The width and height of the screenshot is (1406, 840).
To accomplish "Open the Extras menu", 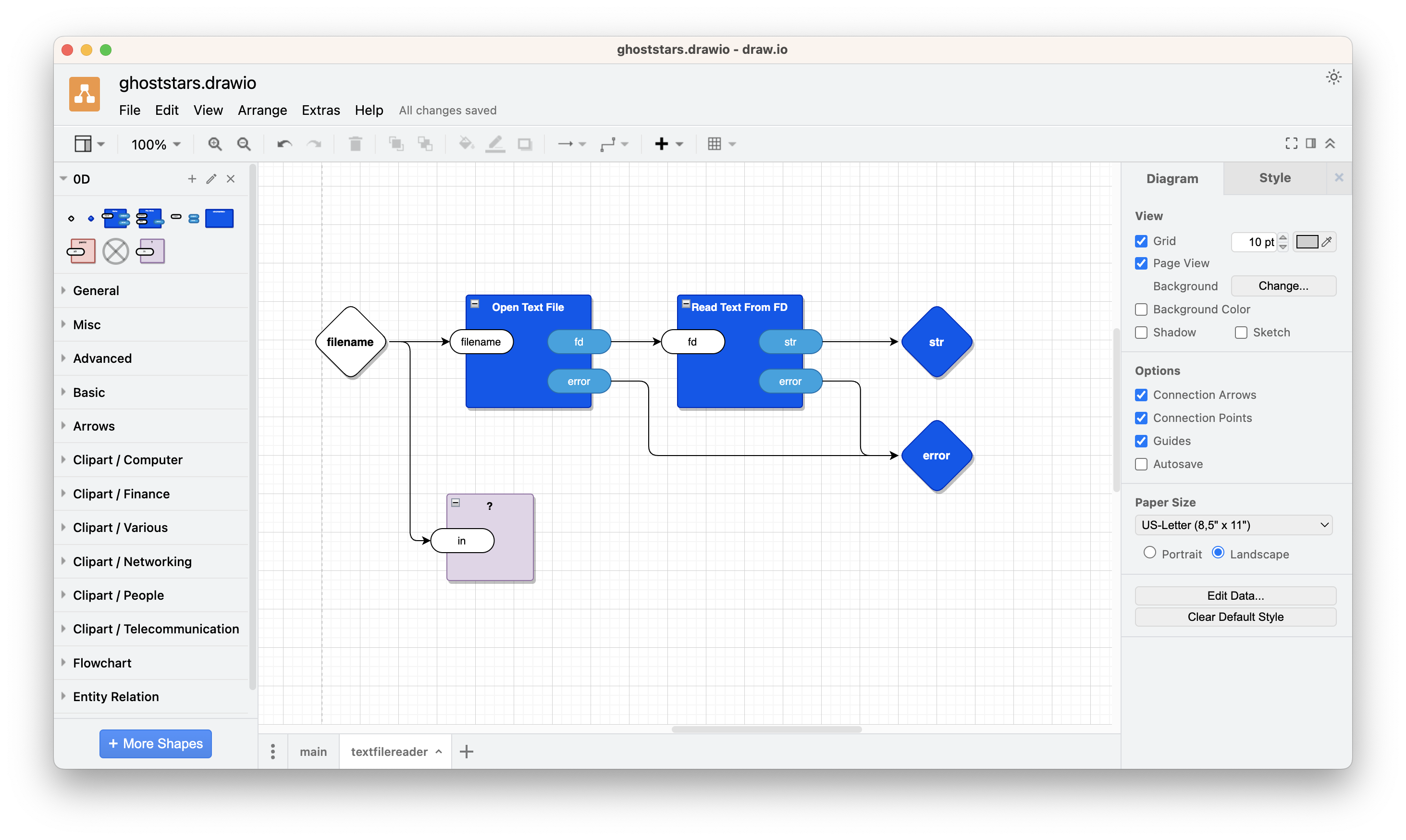I will (x=321, y=111).
